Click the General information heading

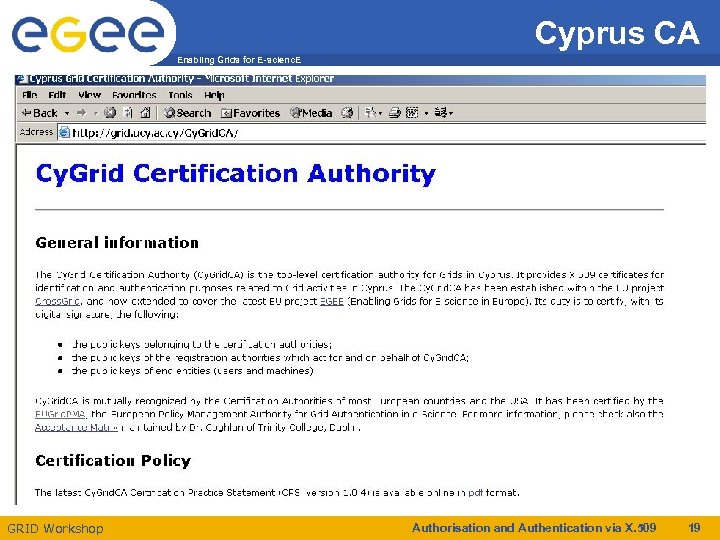pyautogui.click(x=117, y=242)
